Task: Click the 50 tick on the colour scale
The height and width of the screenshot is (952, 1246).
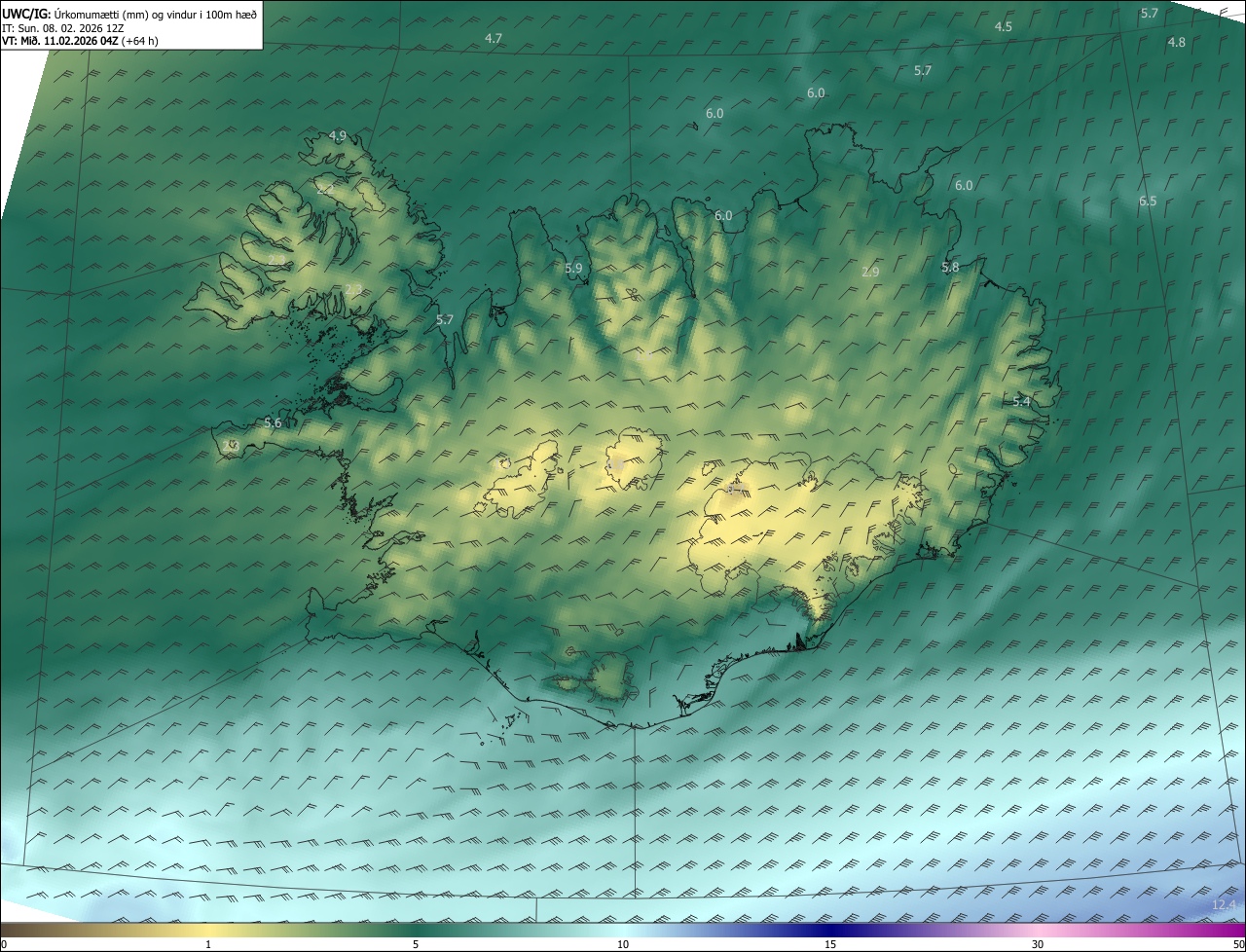Action: click(1238, 944)
